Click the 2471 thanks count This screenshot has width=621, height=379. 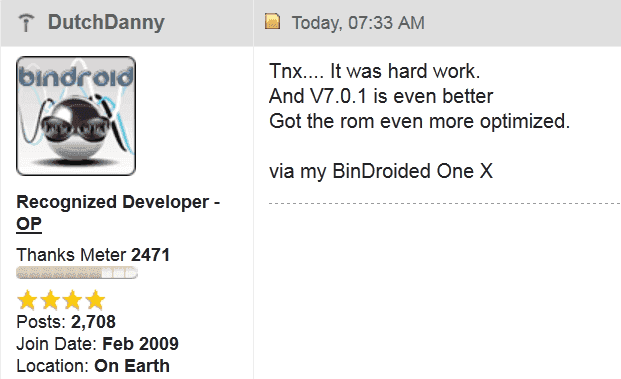coord(150,255)
